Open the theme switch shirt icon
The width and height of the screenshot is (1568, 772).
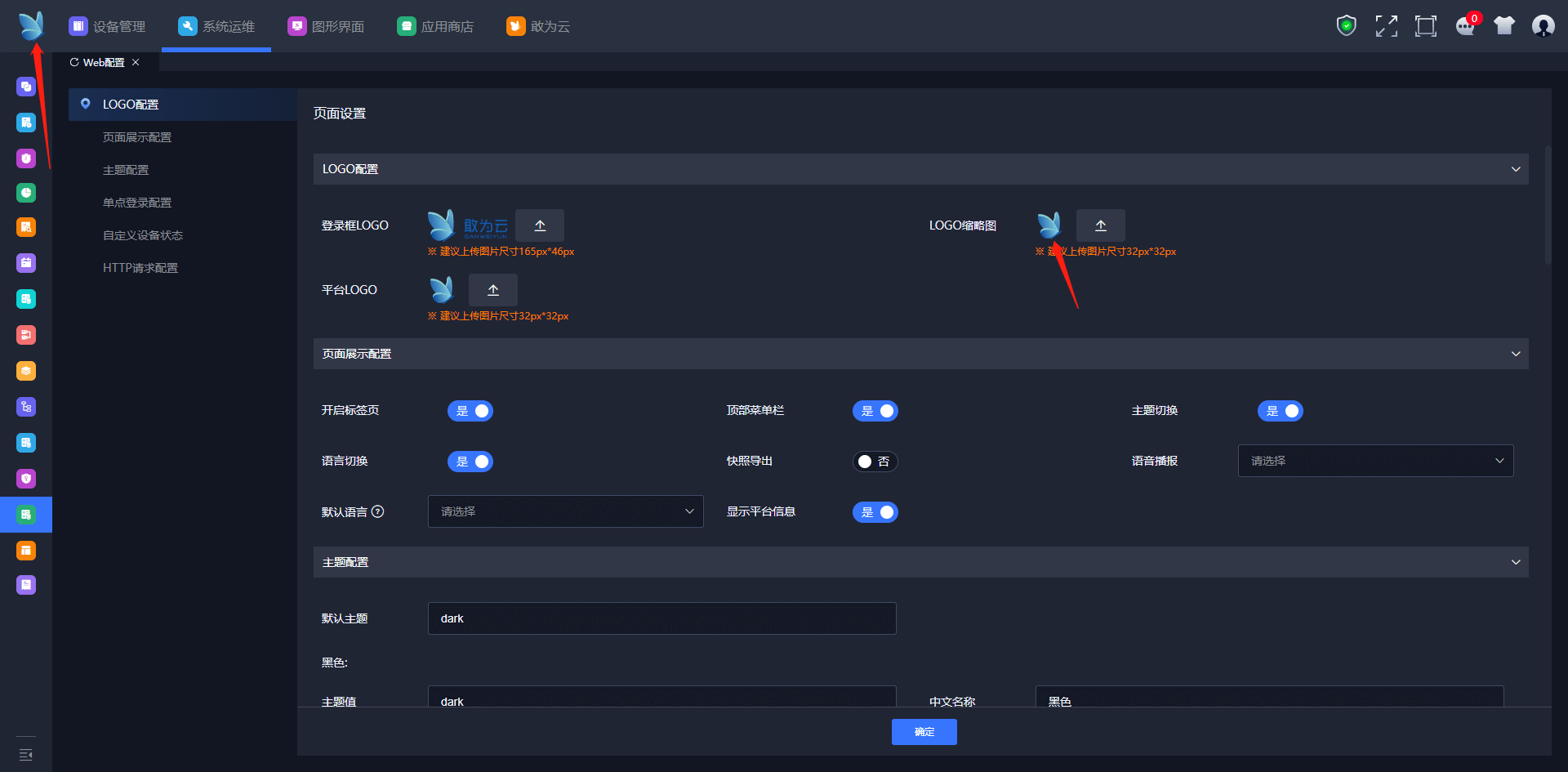click(x=1504, y=26)
